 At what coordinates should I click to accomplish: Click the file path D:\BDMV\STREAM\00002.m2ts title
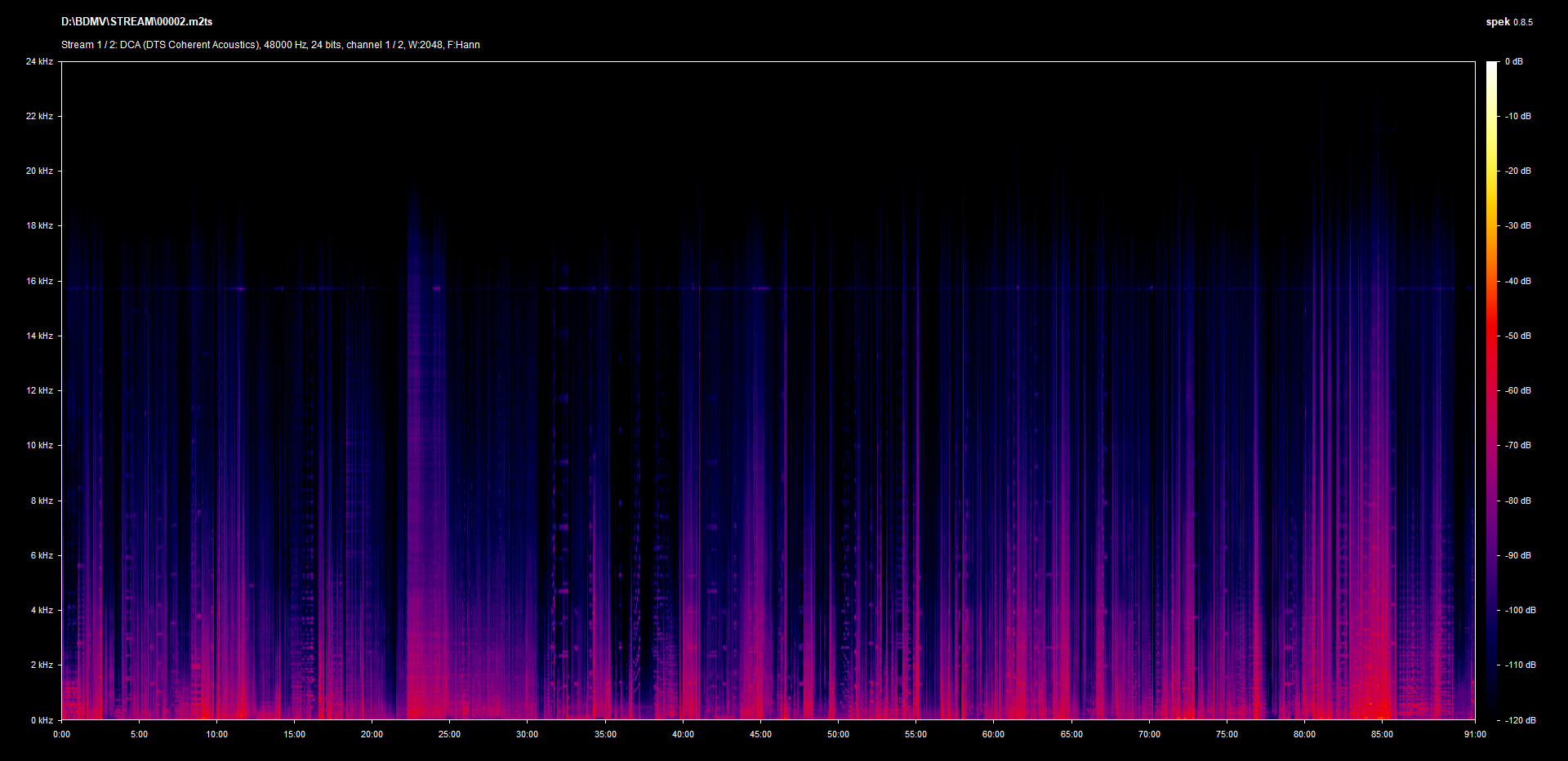point(136,22)
